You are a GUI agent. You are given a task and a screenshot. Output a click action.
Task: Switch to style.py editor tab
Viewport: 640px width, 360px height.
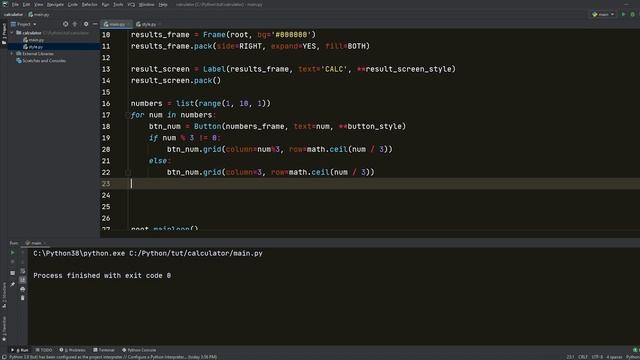pyautogui.click(x=147, y=24)
